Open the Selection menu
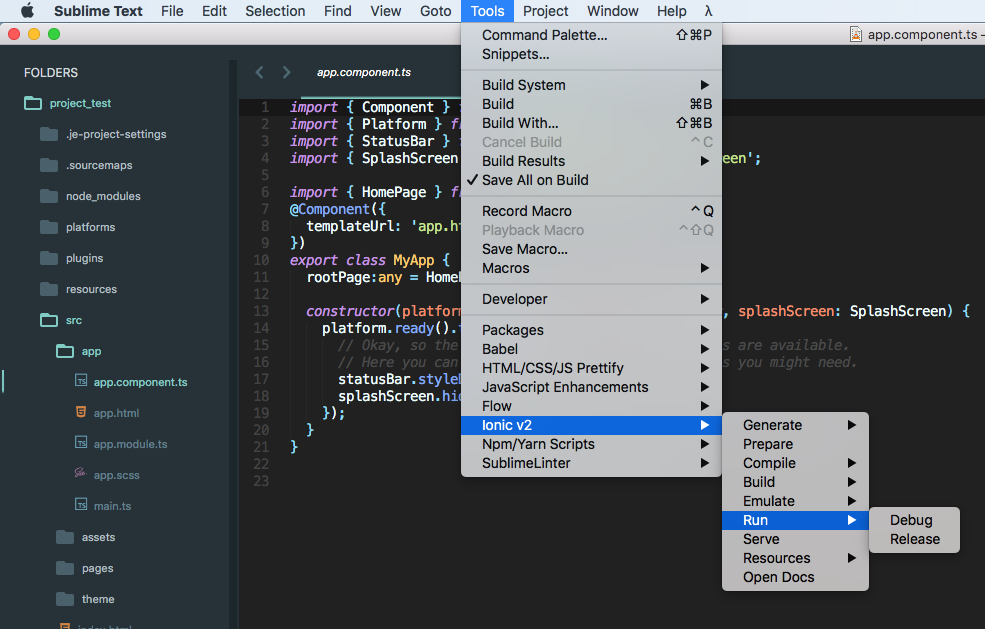Screen dimensions: 985x629 click(x=275, y=11)
